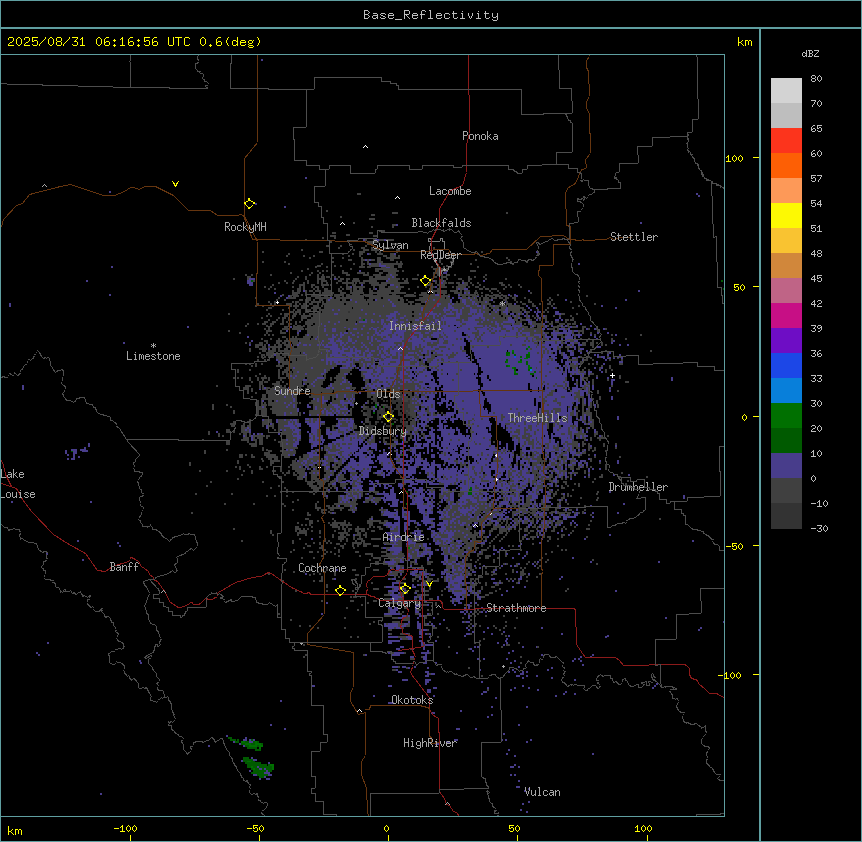The height and width of the screenshot is (842, 862).
Task: Click the Strathmore city label
Action: [x=516, y=608]
